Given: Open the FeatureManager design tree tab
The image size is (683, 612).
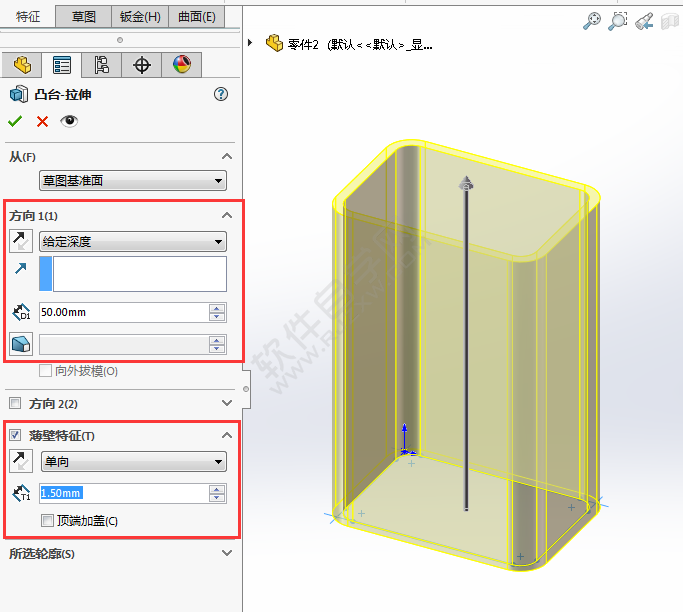Looking at the screenshot, I should 22,65.
